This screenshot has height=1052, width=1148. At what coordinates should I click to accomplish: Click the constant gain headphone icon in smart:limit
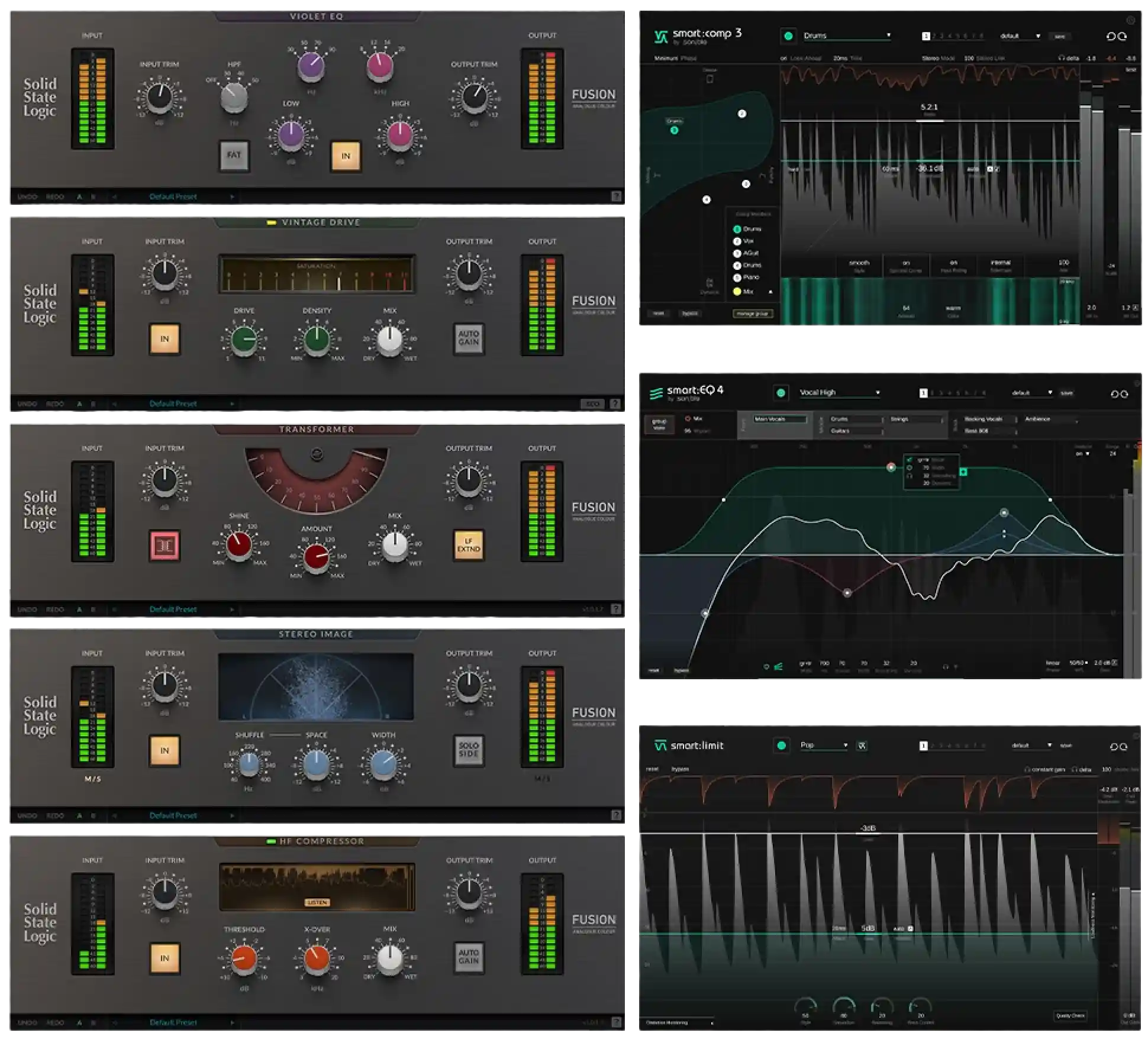pos(1028,769)
